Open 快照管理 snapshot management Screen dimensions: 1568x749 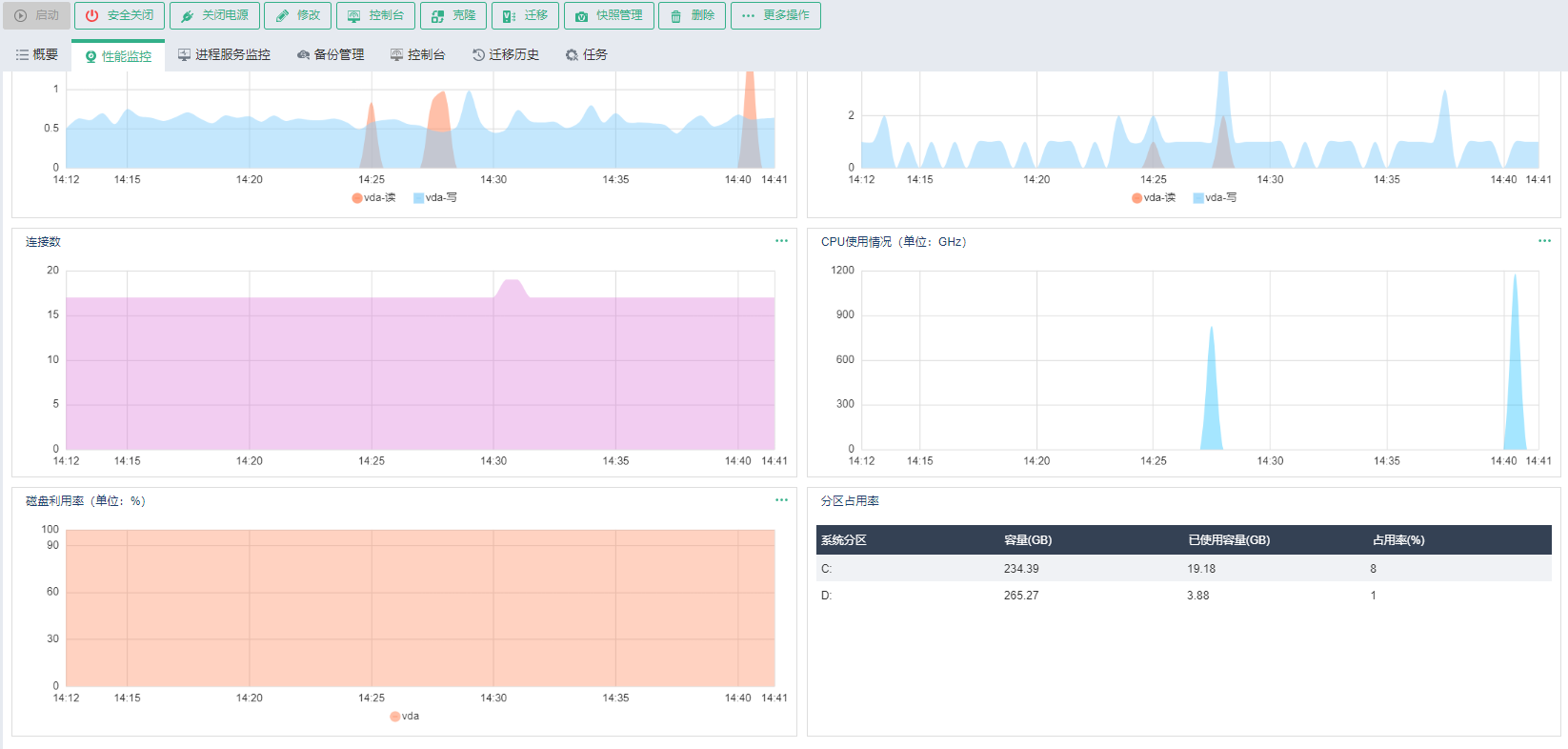(x=609, y=16)
